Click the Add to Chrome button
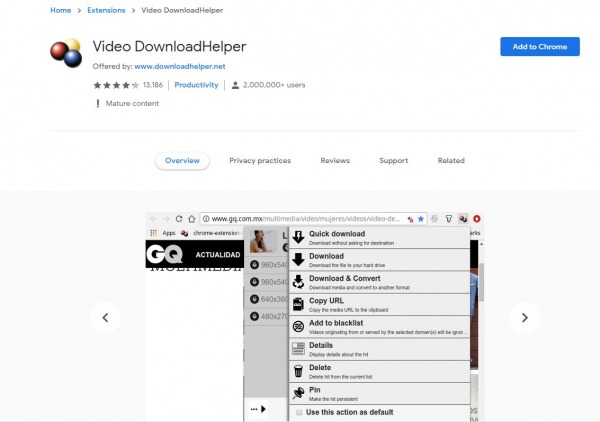 (x=540, y=47)
